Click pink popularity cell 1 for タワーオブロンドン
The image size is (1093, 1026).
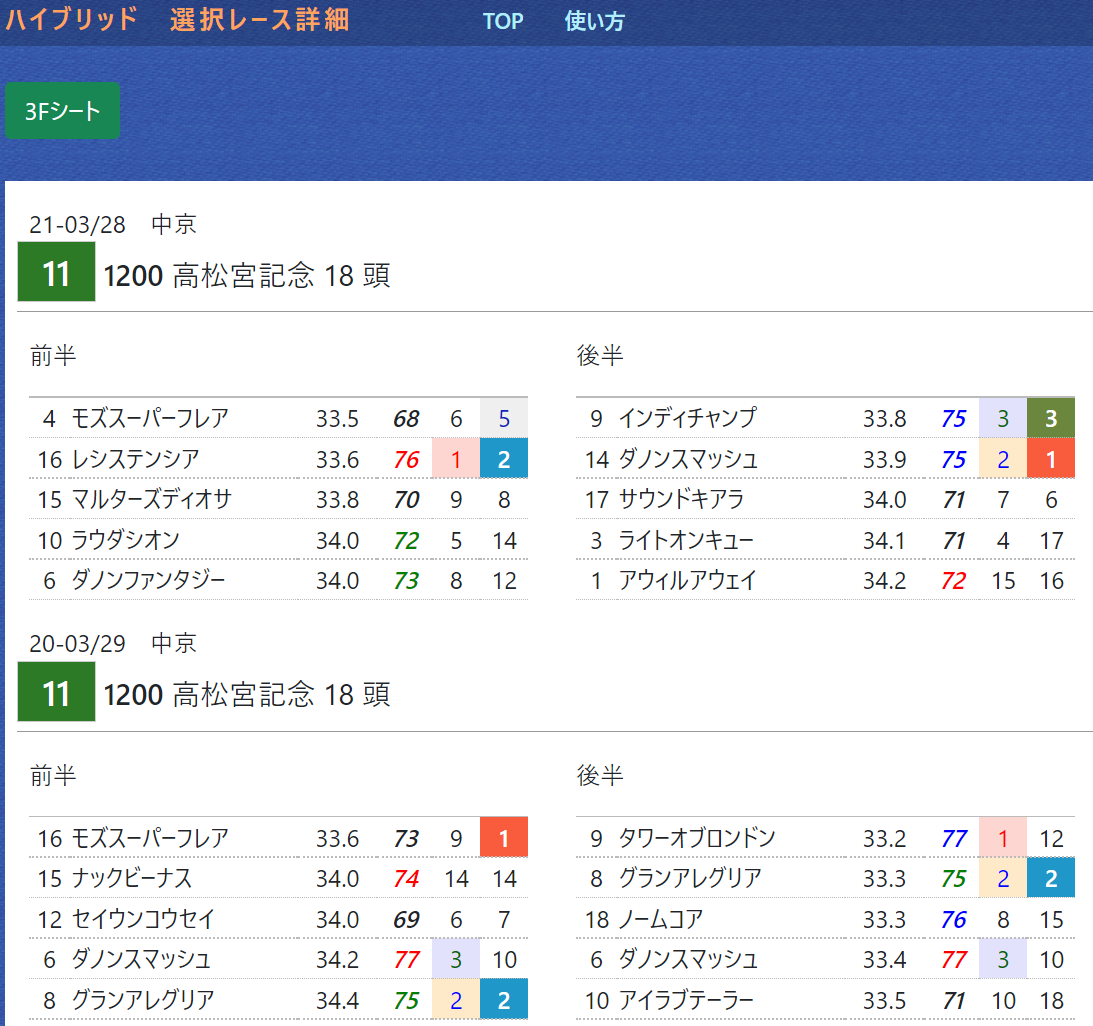1003,837
